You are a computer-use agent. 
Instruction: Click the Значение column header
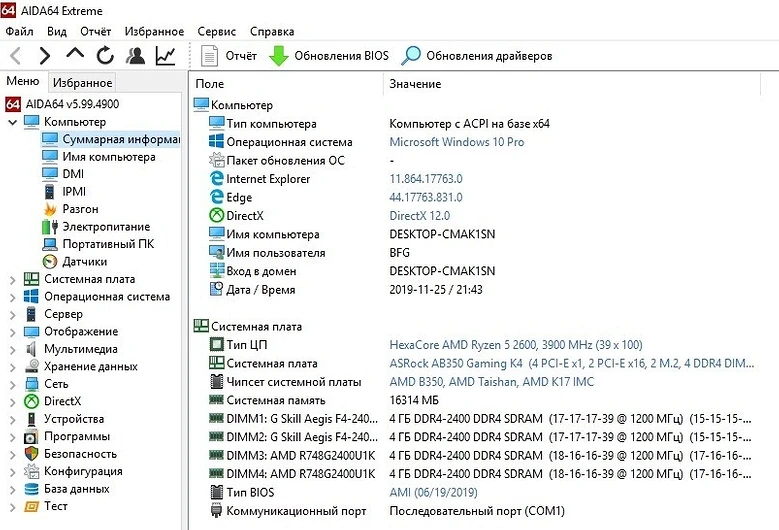(415, 85)
